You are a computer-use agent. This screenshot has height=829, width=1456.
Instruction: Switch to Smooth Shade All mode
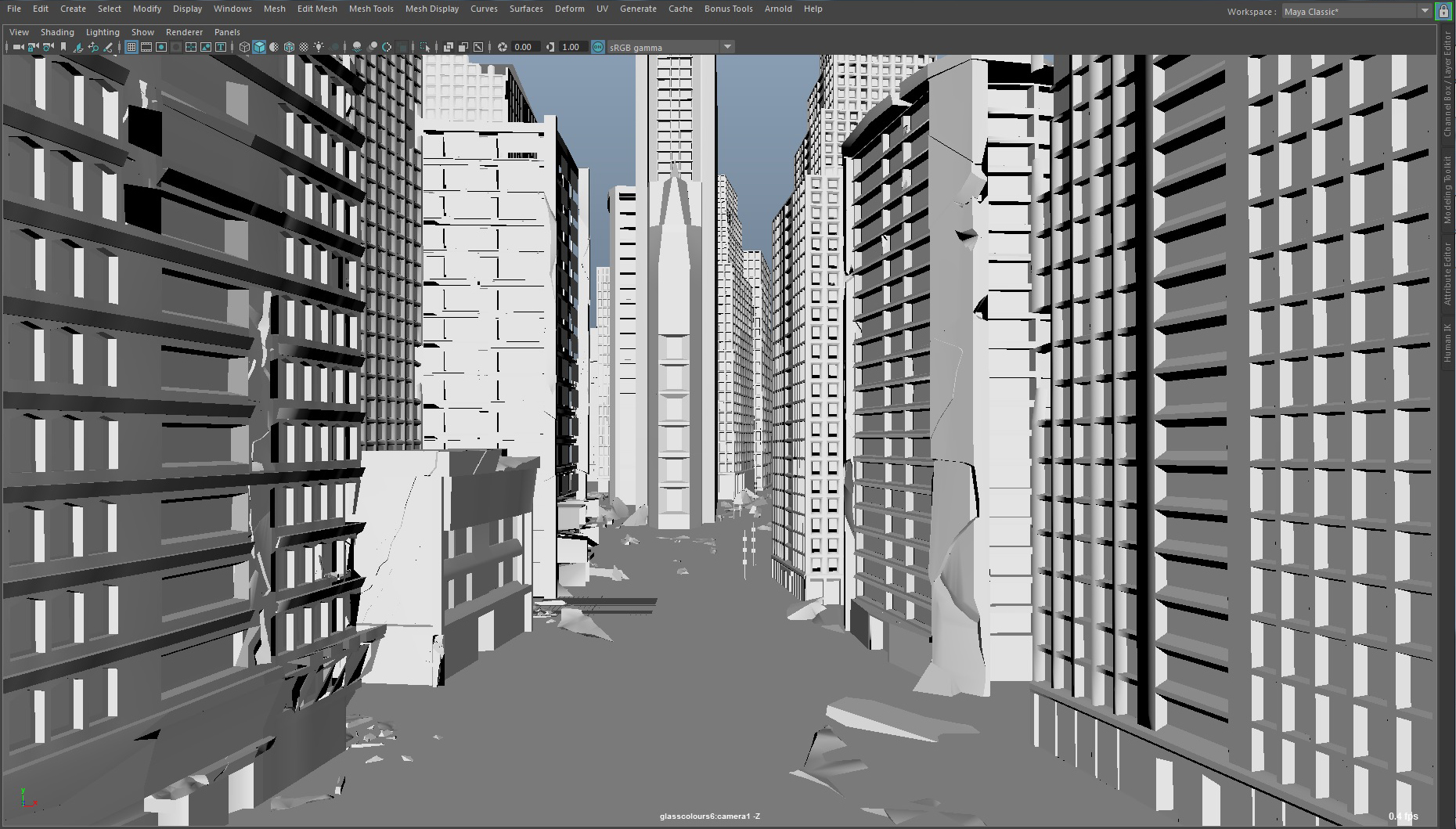pyautogui.click(x=259, y=47)
